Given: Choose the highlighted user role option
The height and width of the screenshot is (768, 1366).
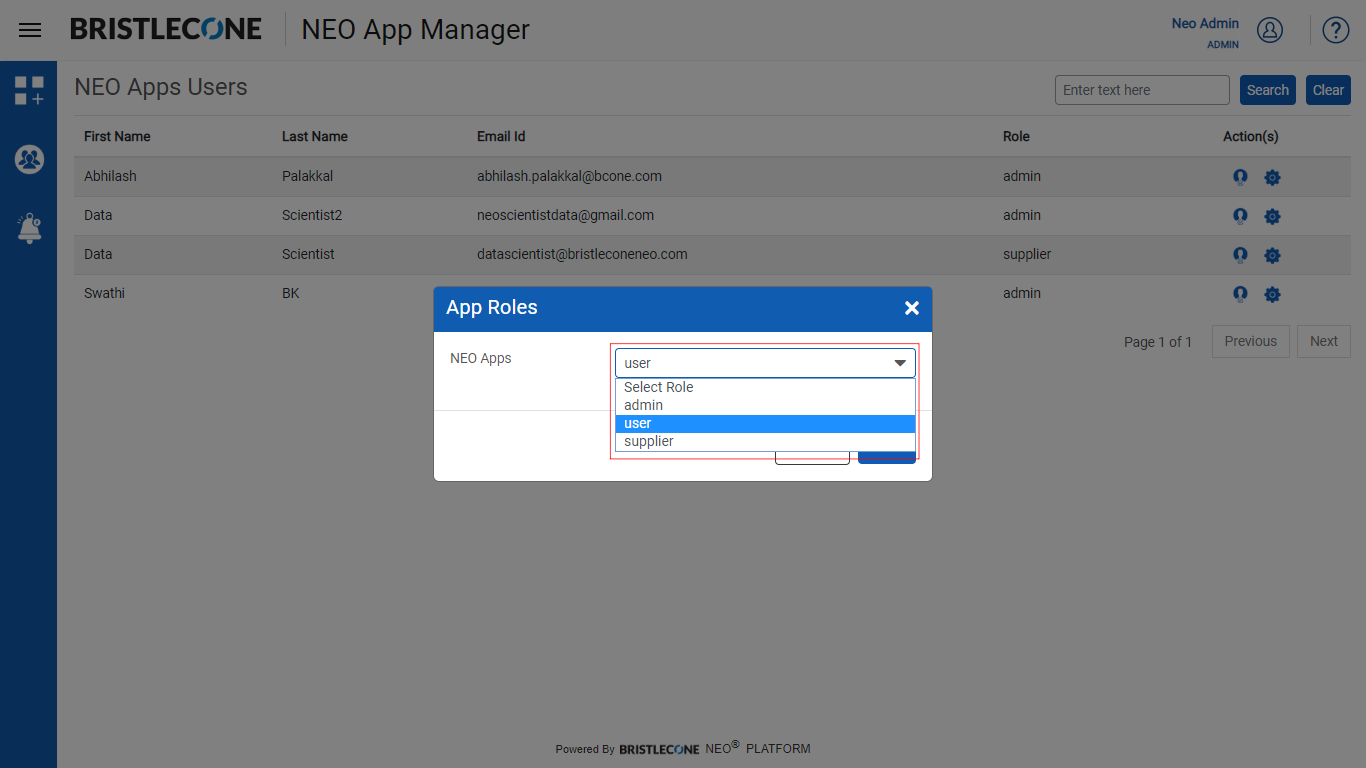Looking at the screenshot, I should coord(765,423).
